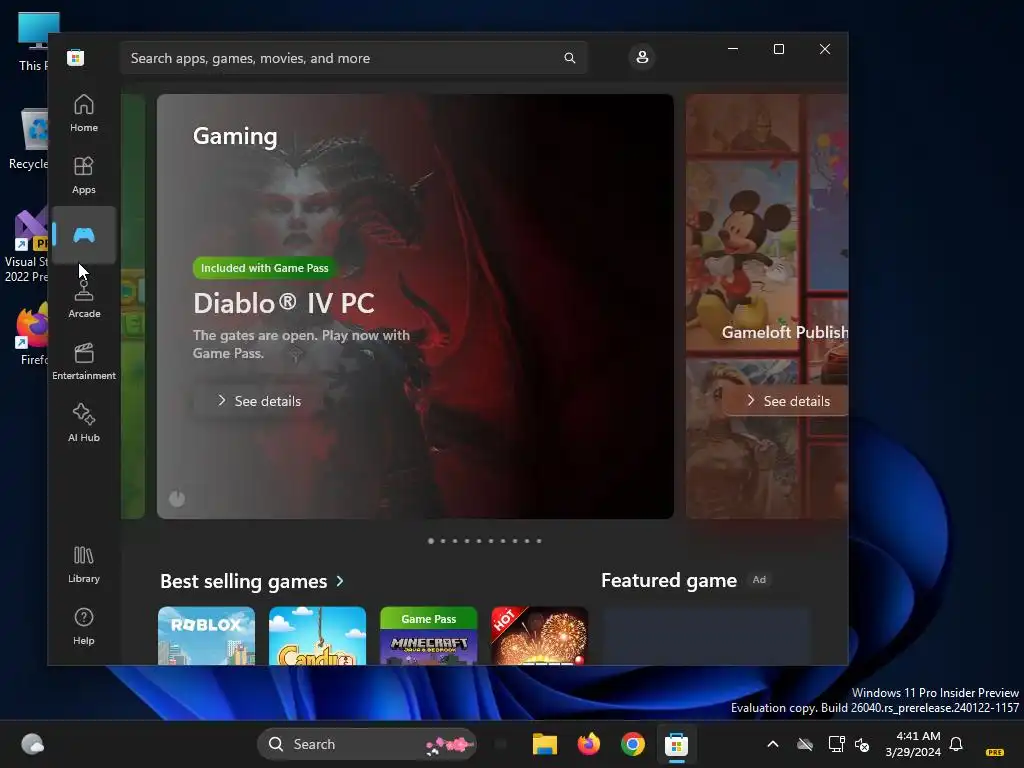Open the AI Hub section
The image size is (1024, 768).
[x=84, y=423]
